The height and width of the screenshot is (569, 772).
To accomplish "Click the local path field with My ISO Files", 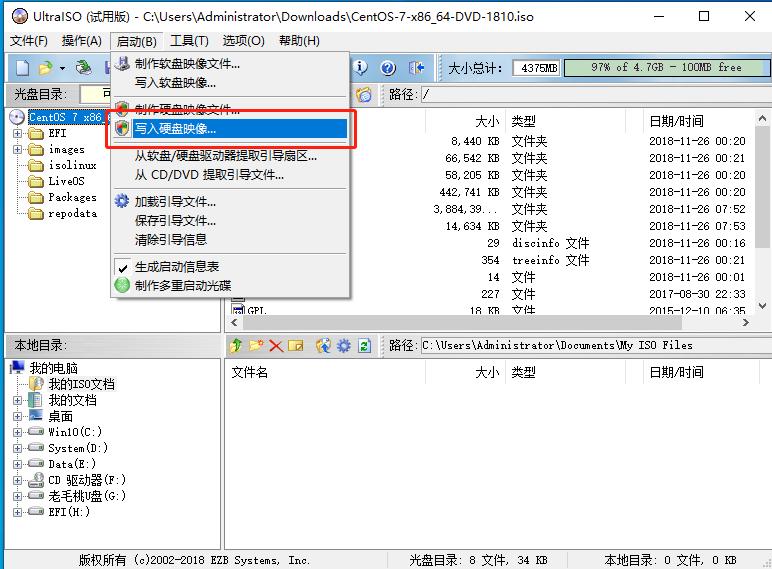I will 596,346.
